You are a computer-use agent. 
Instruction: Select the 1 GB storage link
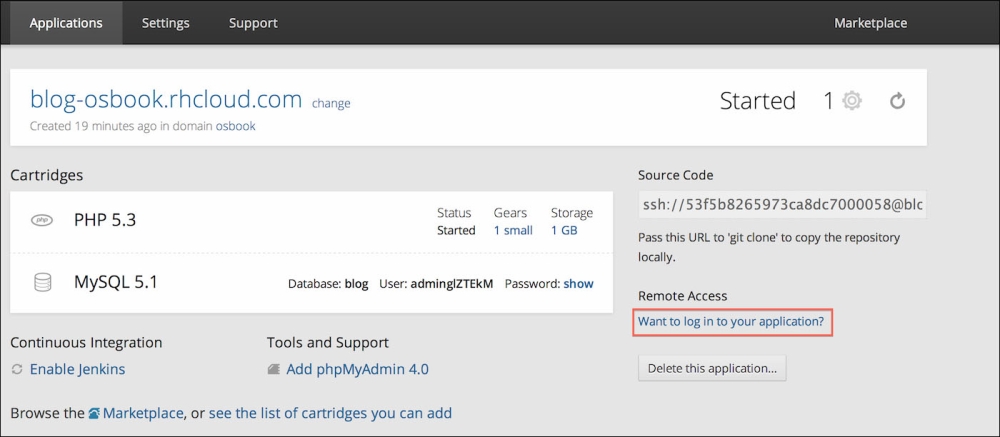564,230
